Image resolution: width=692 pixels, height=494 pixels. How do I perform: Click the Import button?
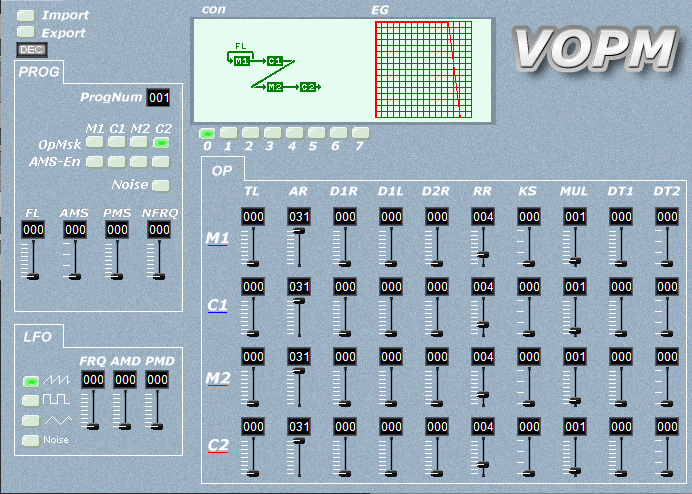(26, 15)
